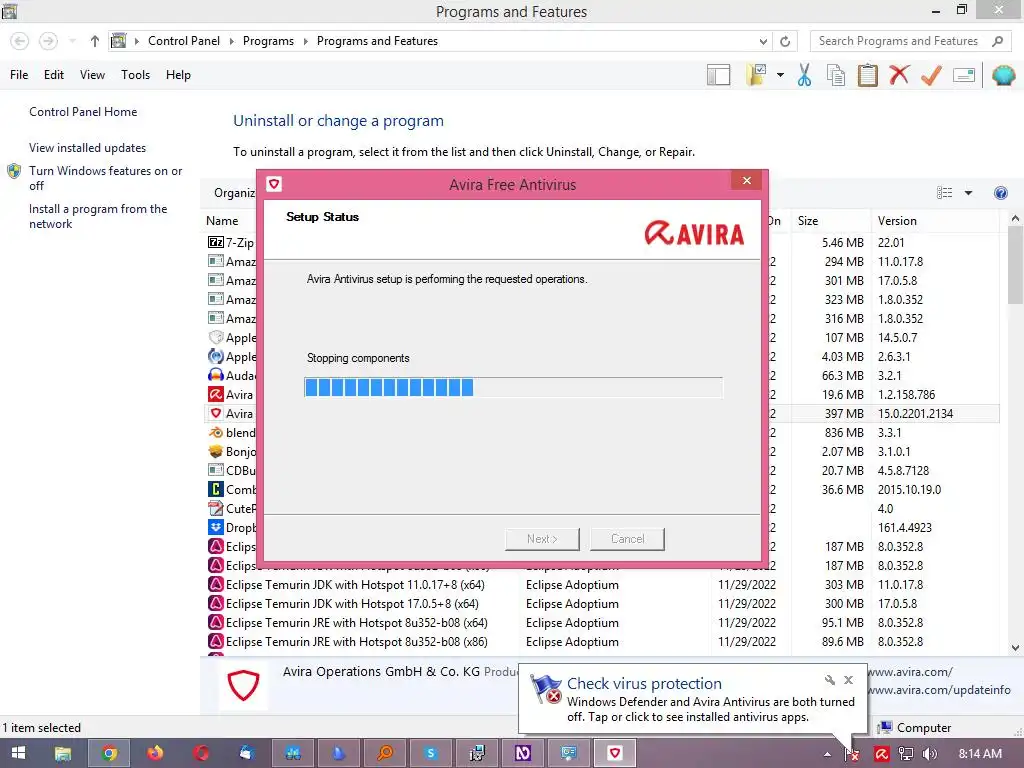The image size is (1024, 768).
Task: Open the Tools menu
Action: [x=135, y=75]
